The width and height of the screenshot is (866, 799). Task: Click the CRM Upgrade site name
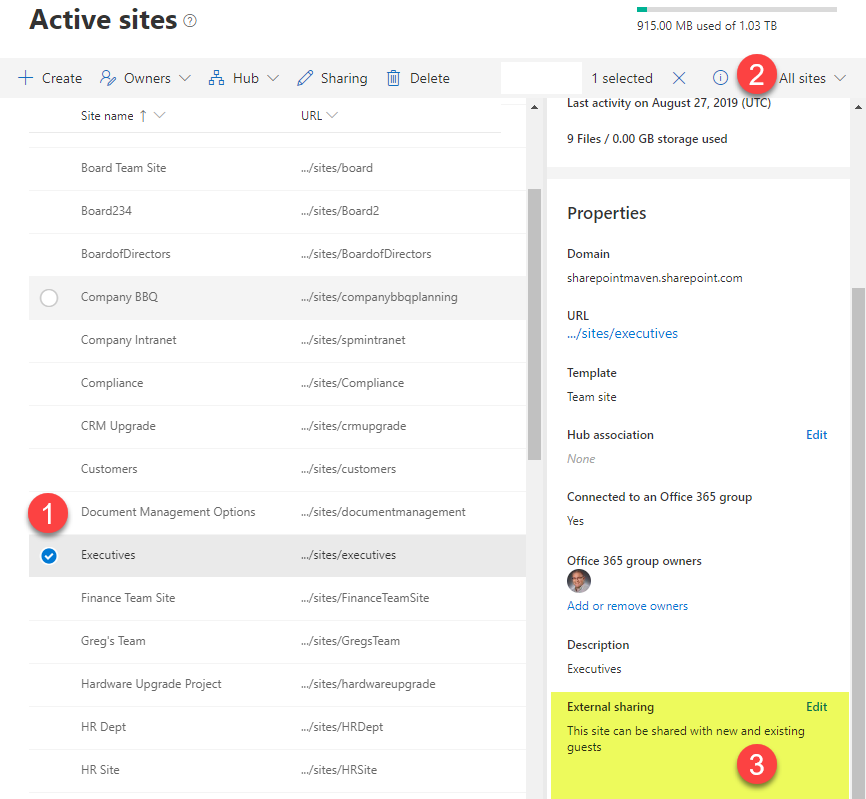[x=118, y=426]
